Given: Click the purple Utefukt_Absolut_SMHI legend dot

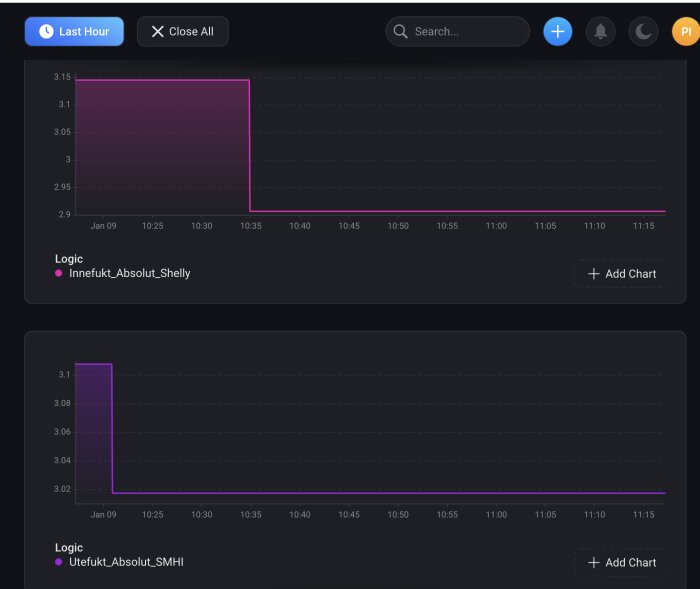Looking at the screenshot, I should (x=58, y=562).
